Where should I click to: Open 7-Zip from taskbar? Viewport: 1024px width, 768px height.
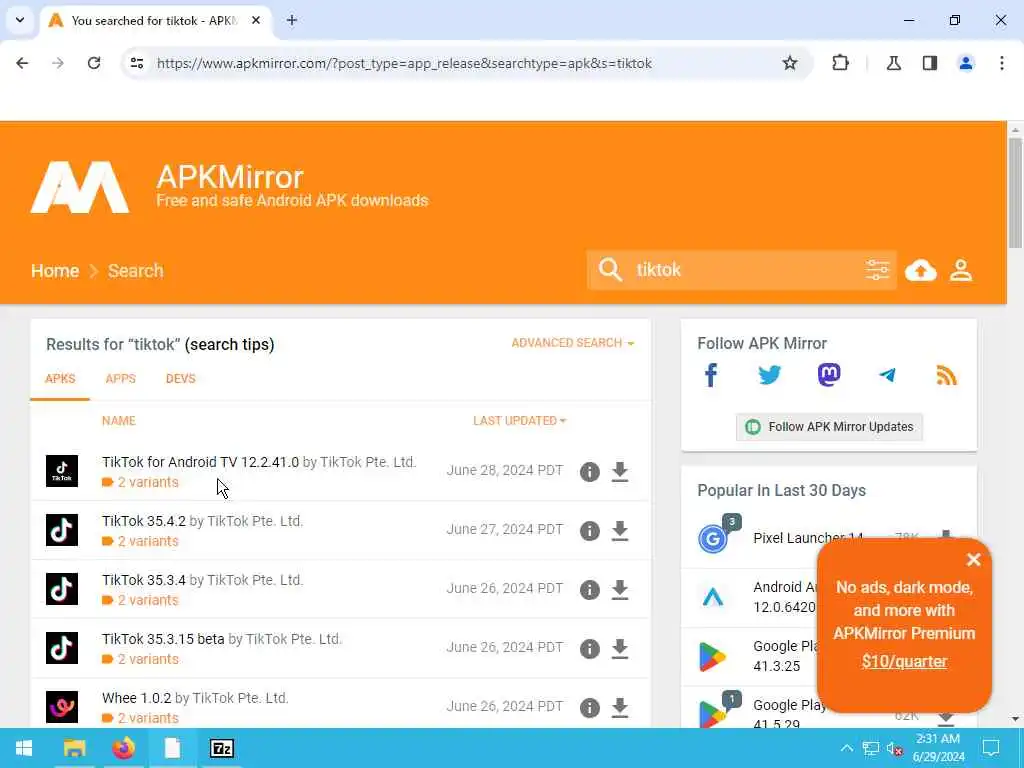pyautogui.click(x=221, y=748)
